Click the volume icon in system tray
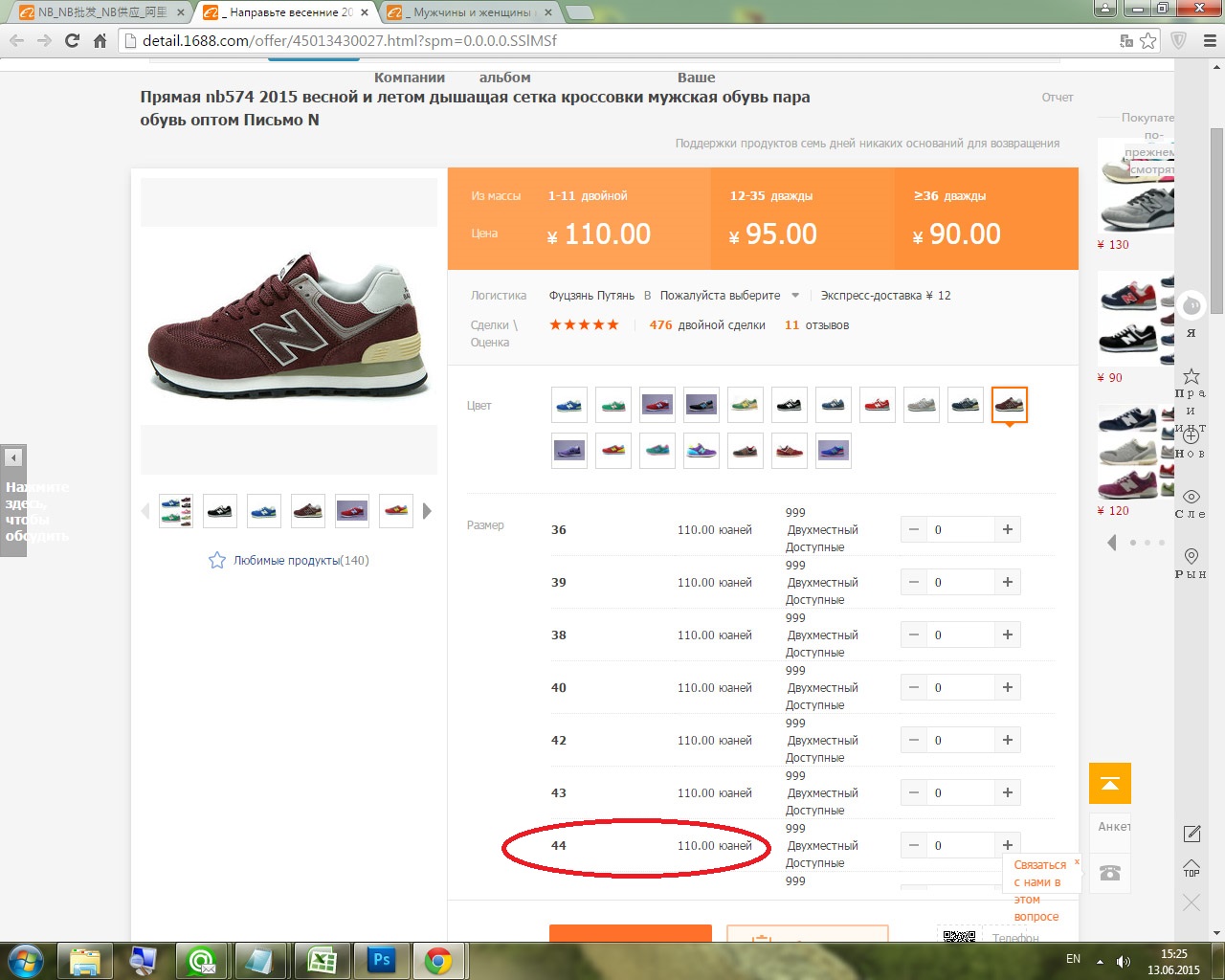Viewport: 1225px width, 980px height. tap(1124, 961)
